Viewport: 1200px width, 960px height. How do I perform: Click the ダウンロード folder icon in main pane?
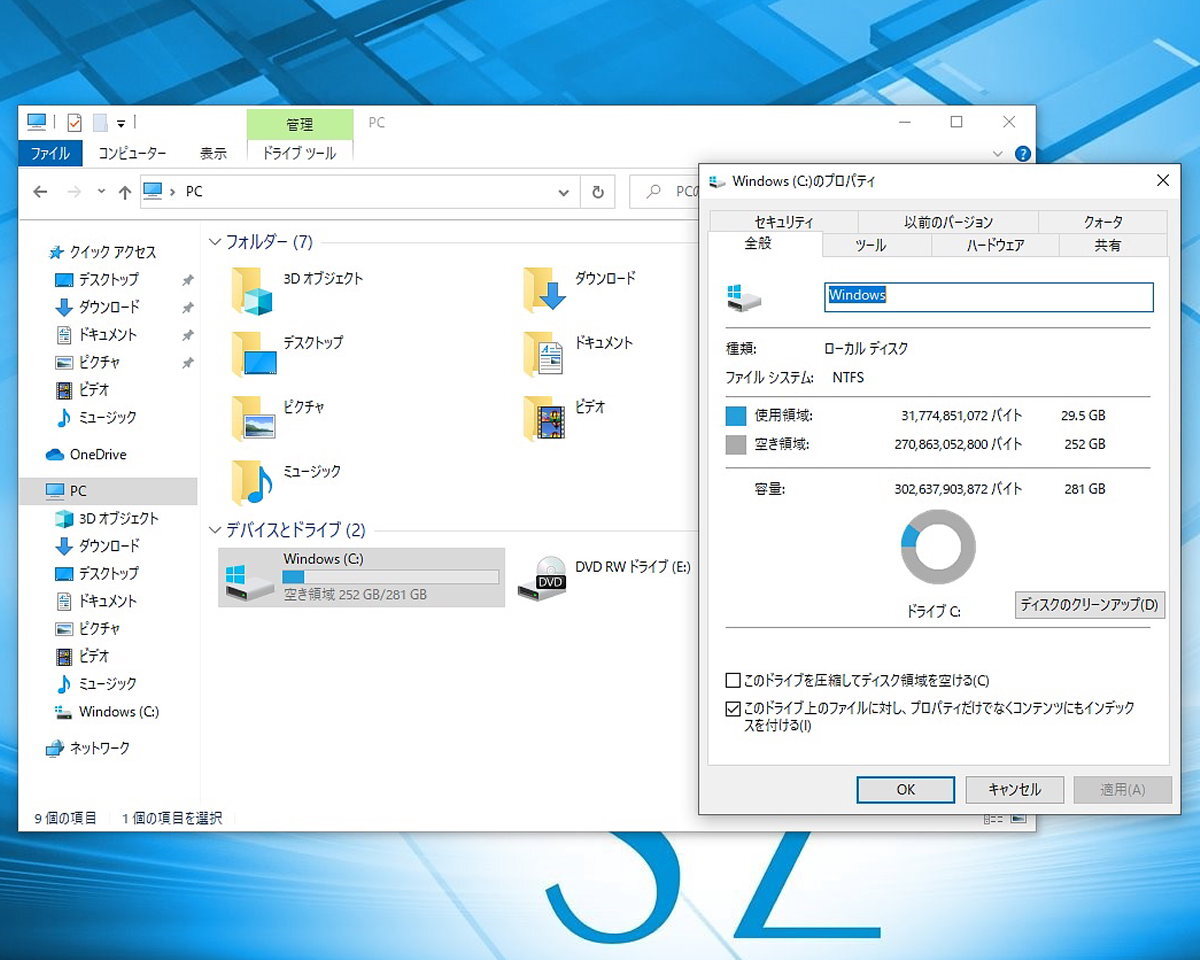pos(544,290)
